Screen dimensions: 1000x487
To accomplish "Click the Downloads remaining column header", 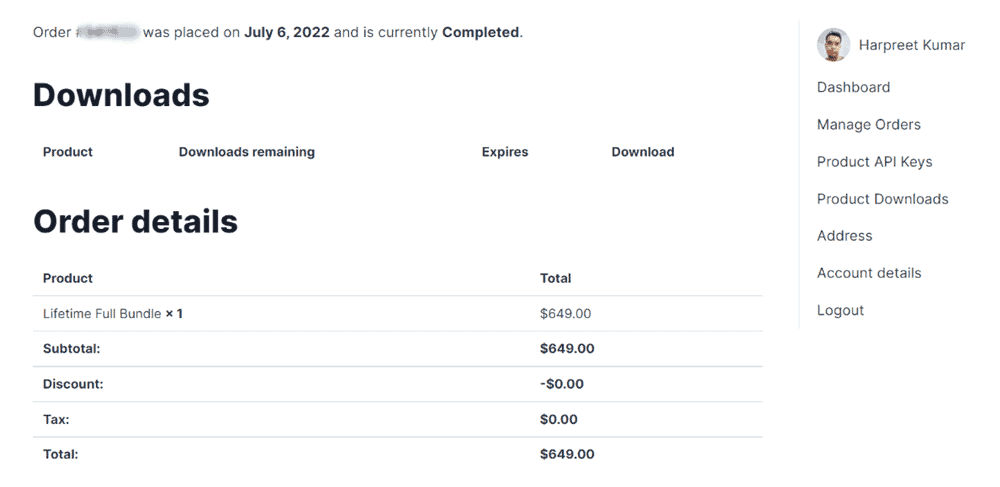I will pos(246,152).
